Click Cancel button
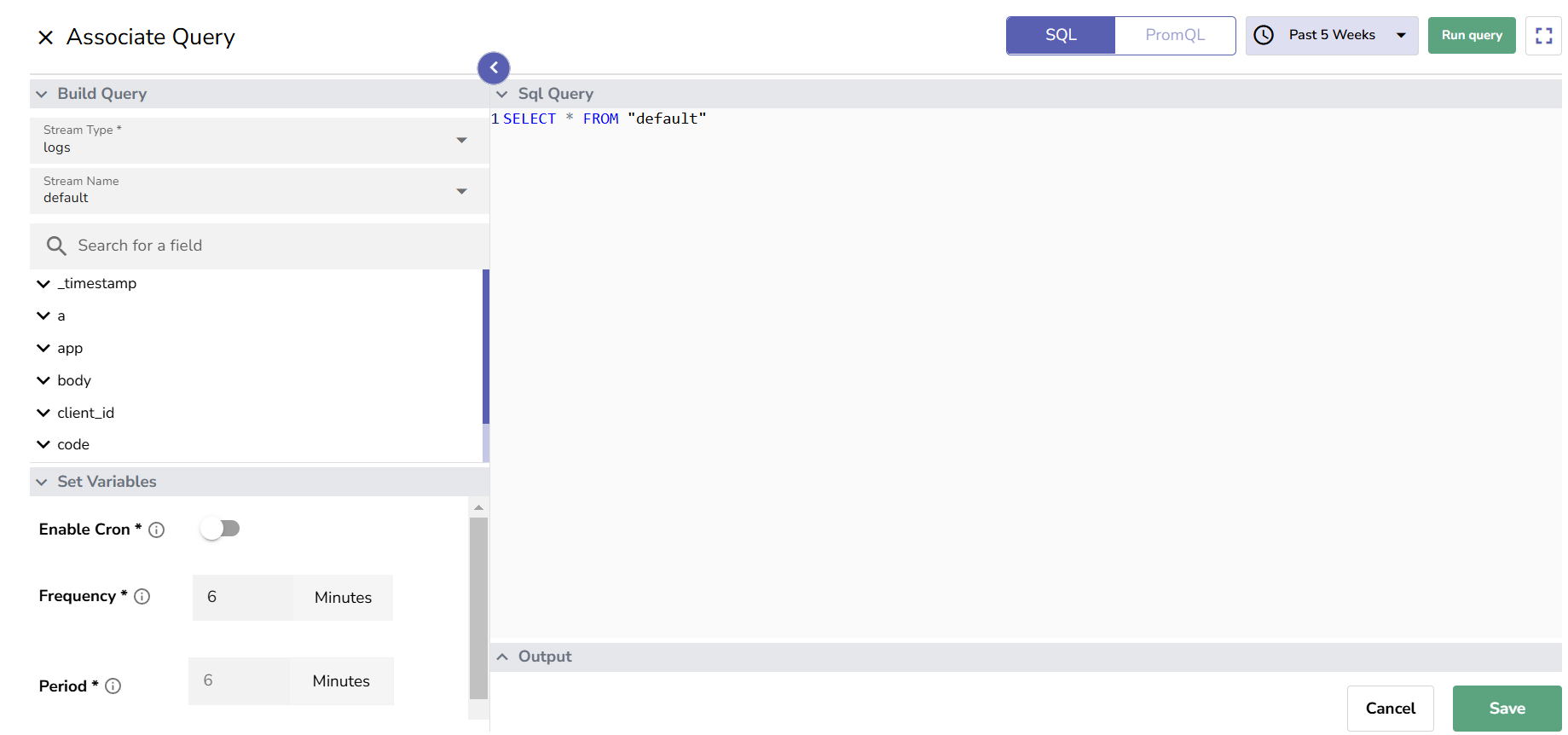The height and width of the screenshot is (735, 1568). click(1390, 709)
